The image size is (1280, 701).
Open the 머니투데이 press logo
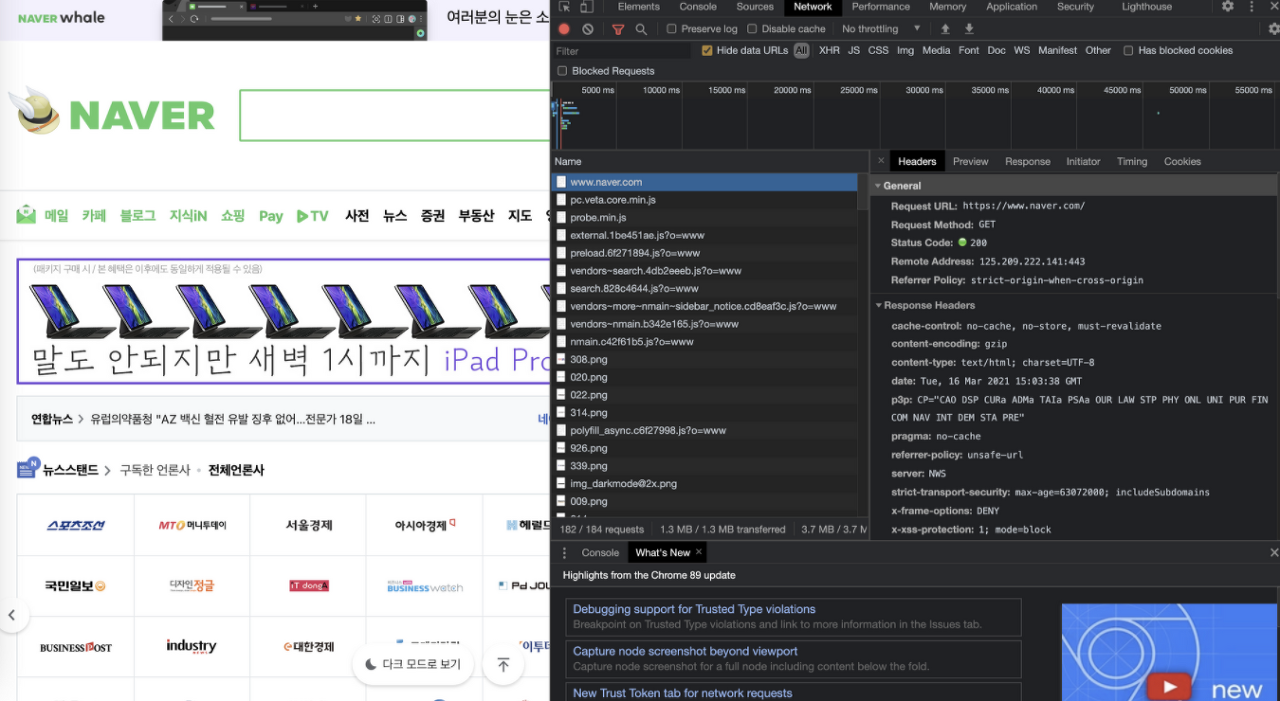[192, 525]
